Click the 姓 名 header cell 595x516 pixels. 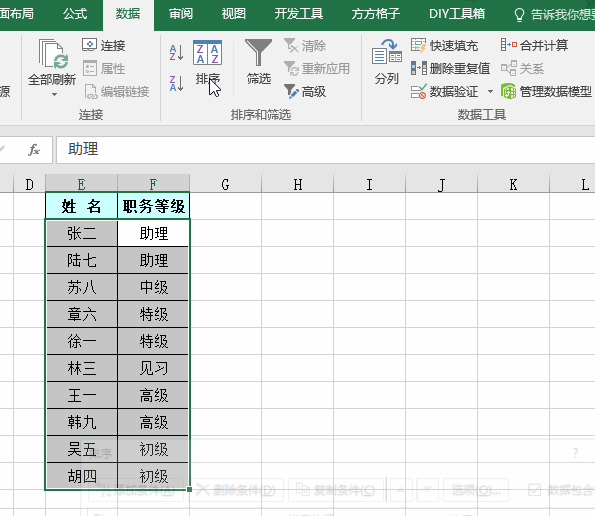pos(81,206)
